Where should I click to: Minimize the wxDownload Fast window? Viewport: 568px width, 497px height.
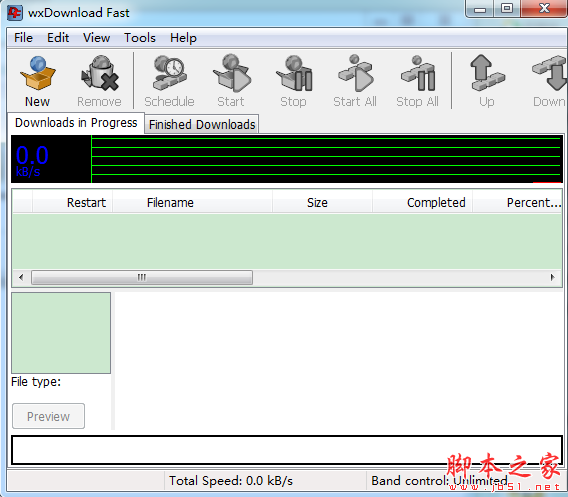click(480, 9)
